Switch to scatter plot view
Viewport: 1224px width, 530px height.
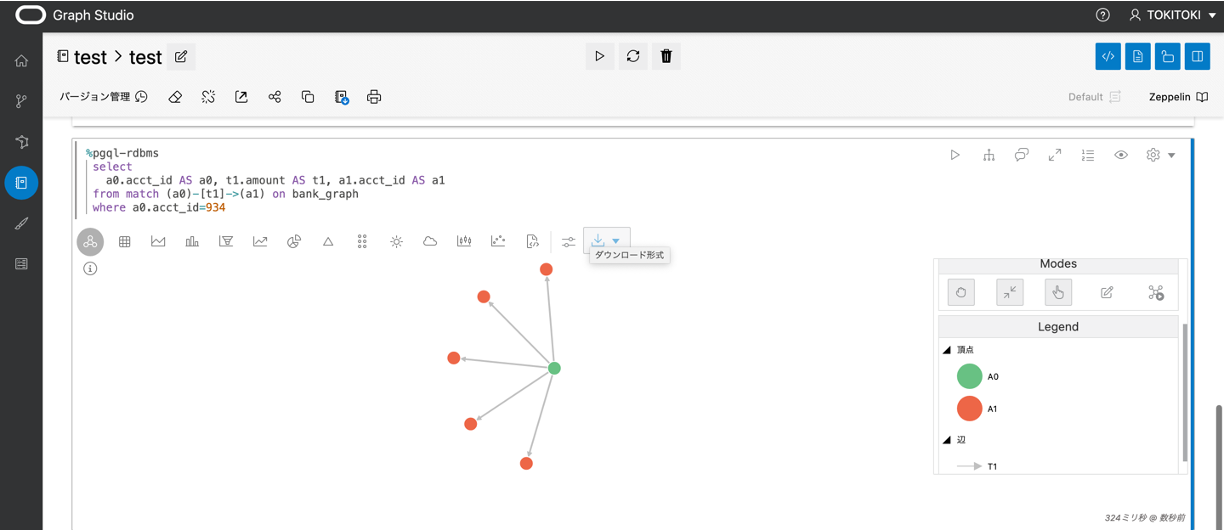click(x=498, y=241)
